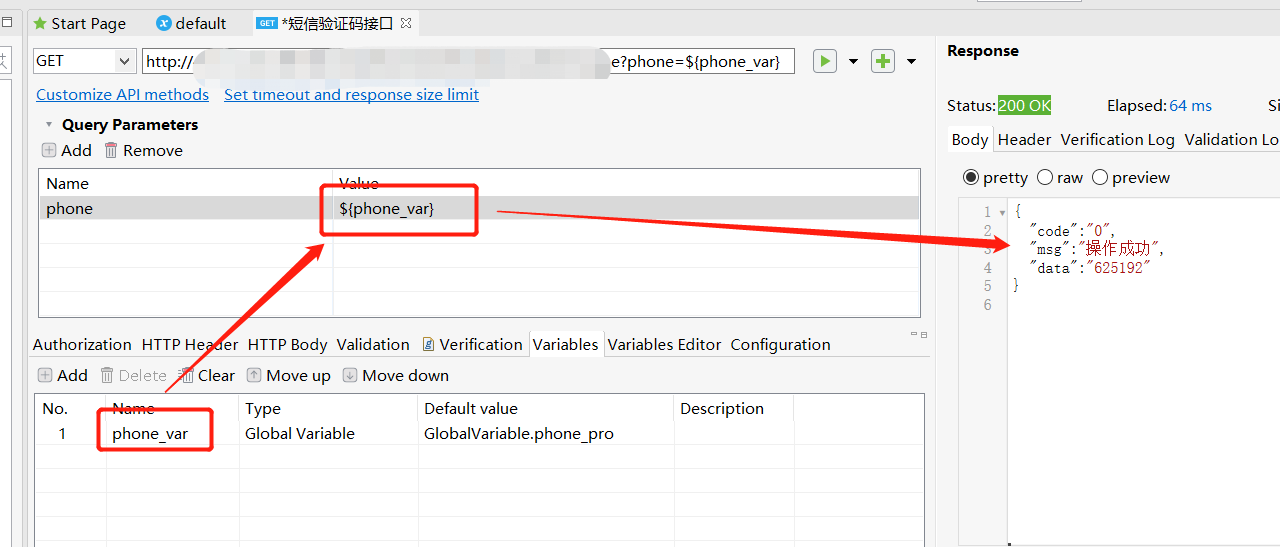Collapse the Query Parameters section
The image size is (1280, 547).
[48, 125]
